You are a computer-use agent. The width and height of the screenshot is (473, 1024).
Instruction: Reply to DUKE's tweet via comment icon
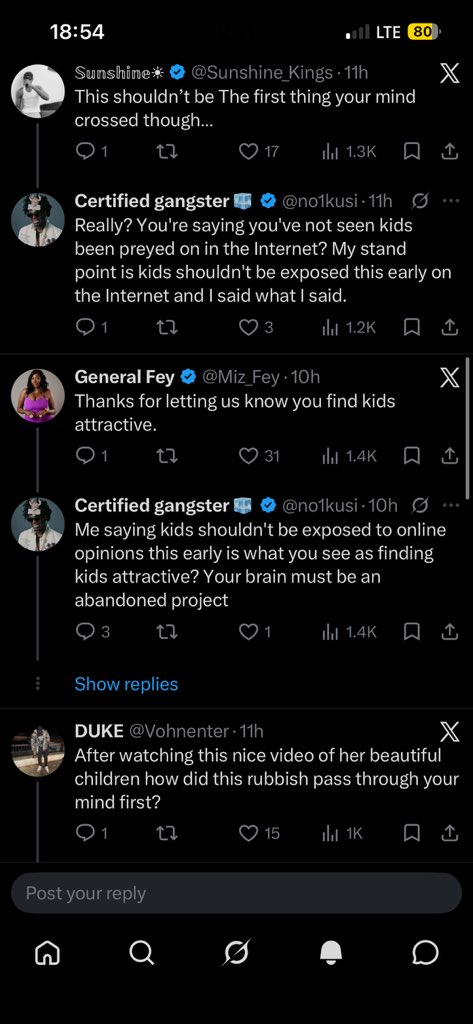[x=85, y=833]
